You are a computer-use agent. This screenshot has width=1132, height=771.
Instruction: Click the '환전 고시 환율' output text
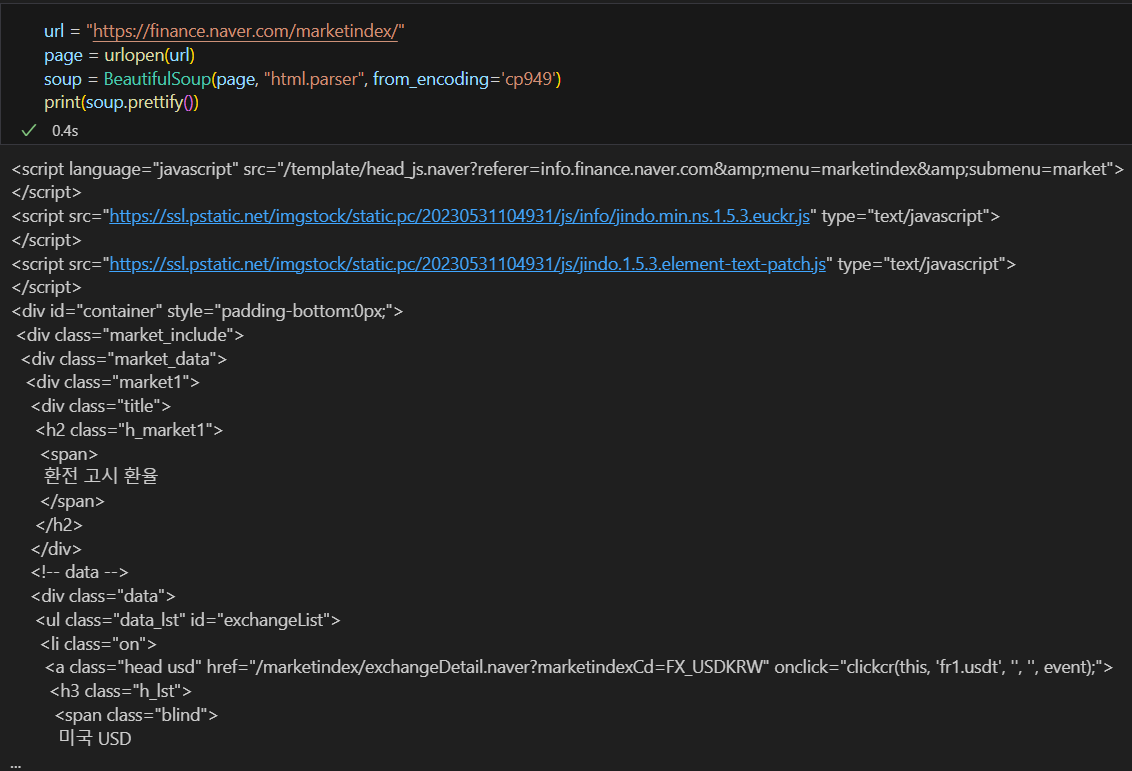click(101, 476)
